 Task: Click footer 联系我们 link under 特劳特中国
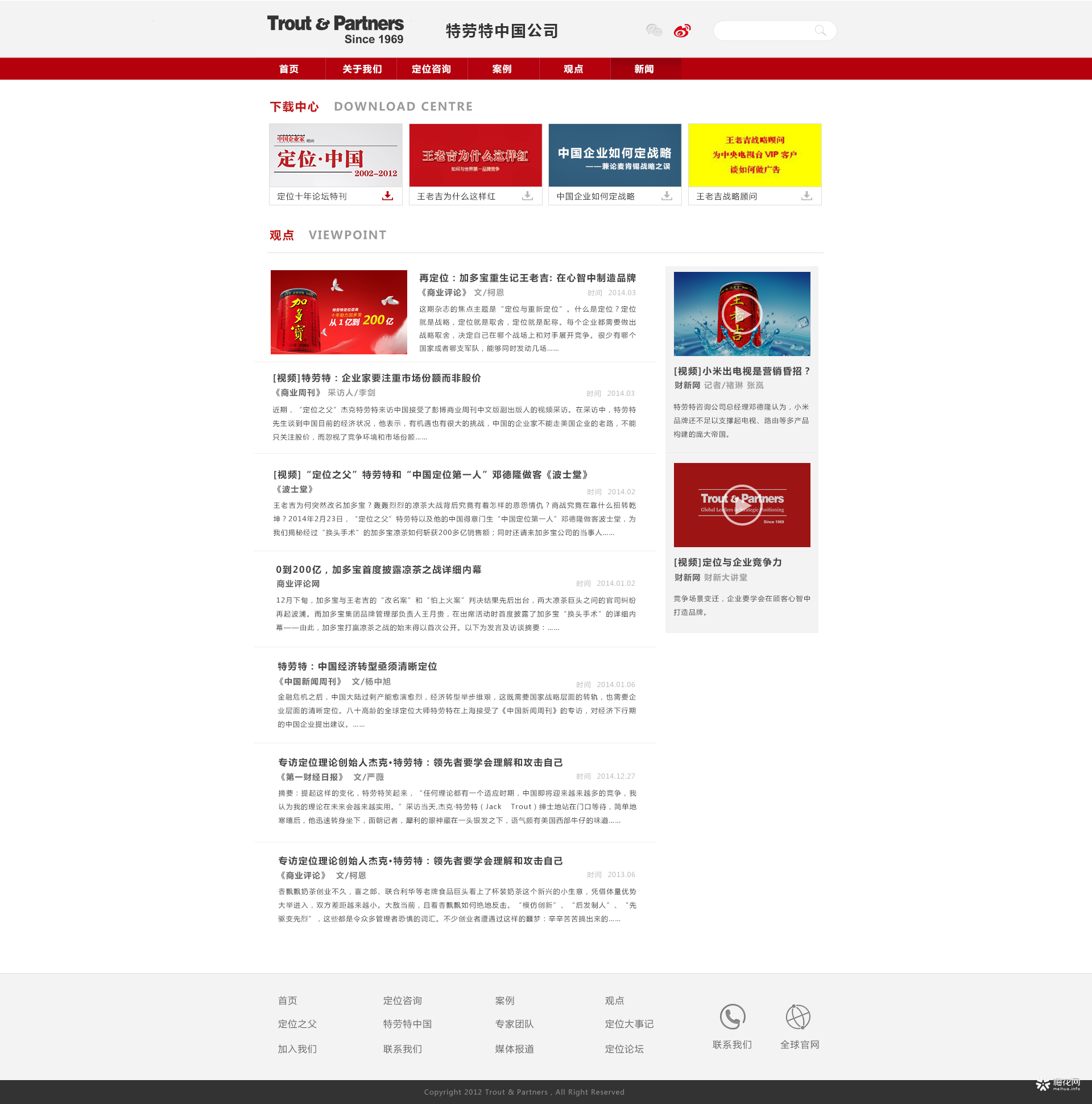pos(403,1049)
